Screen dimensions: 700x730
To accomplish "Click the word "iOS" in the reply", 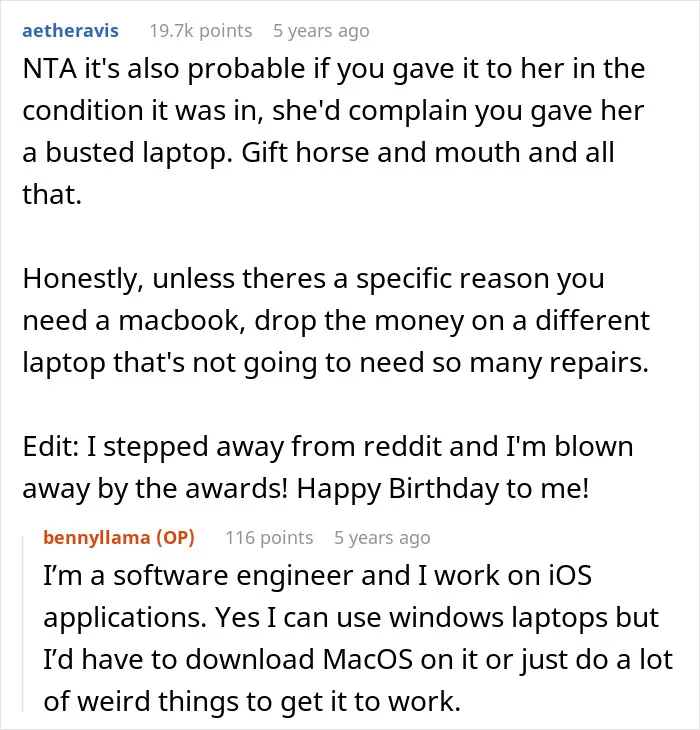I will point(570,575).
